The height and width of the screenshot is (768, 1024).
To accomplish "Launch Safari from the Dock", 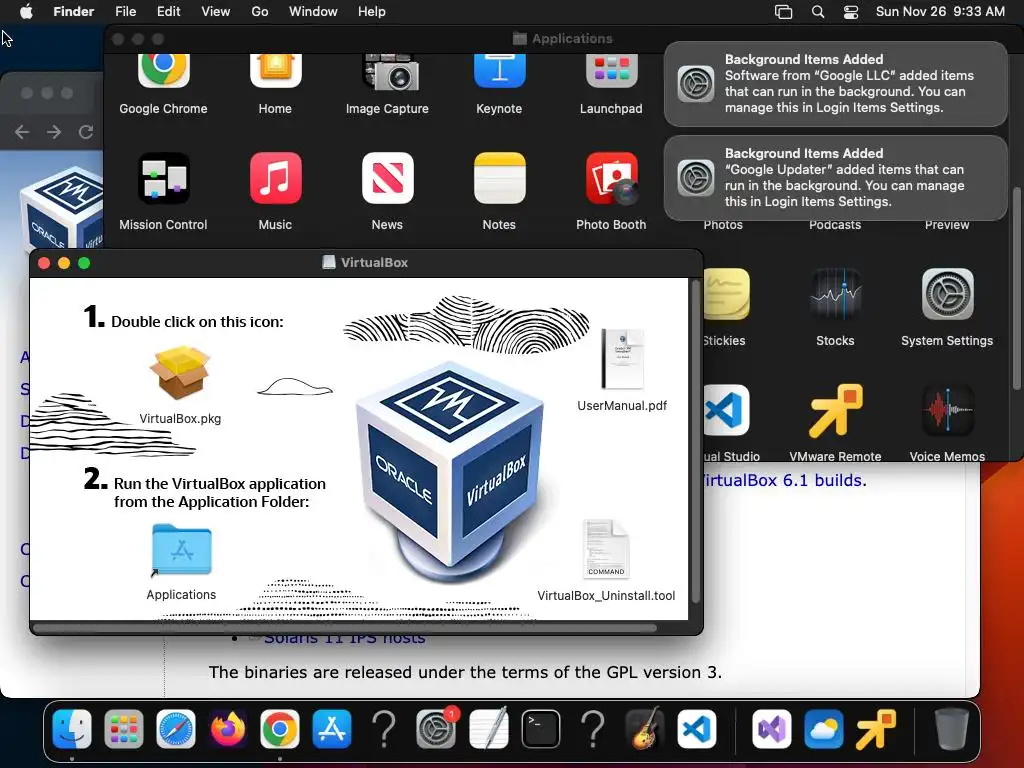I will tap(176, 729).
